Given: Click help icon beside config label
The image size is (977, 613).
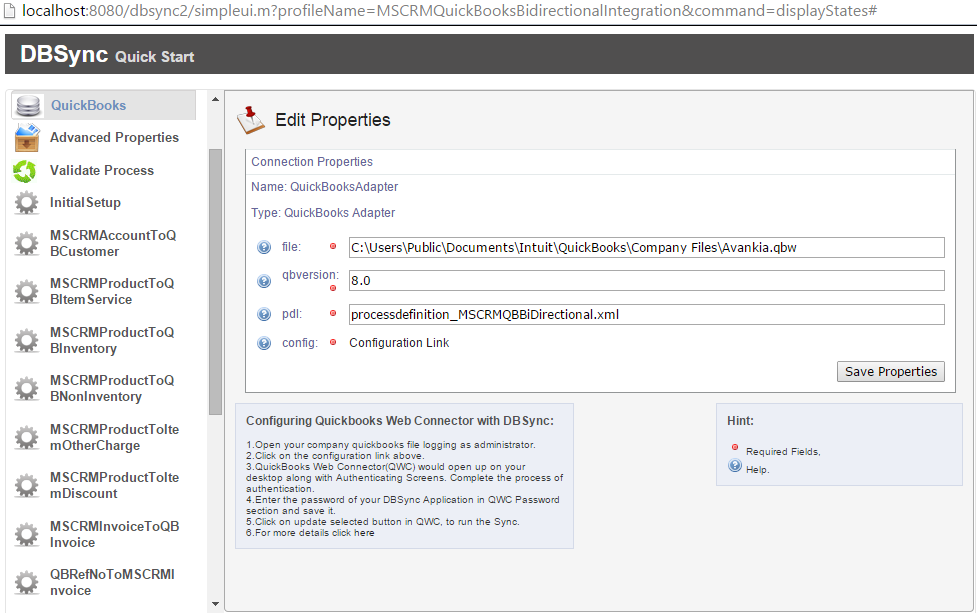Looking at the screenshot, I should [264, 343].
